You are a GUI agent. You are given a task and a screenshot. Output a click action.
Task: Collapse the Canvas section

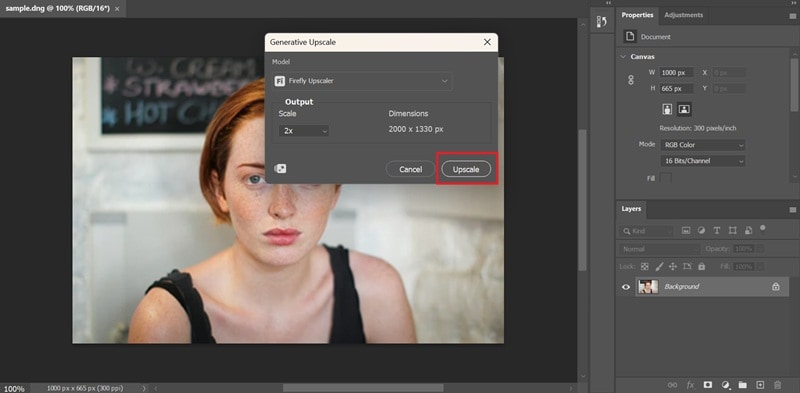[623, 57]
